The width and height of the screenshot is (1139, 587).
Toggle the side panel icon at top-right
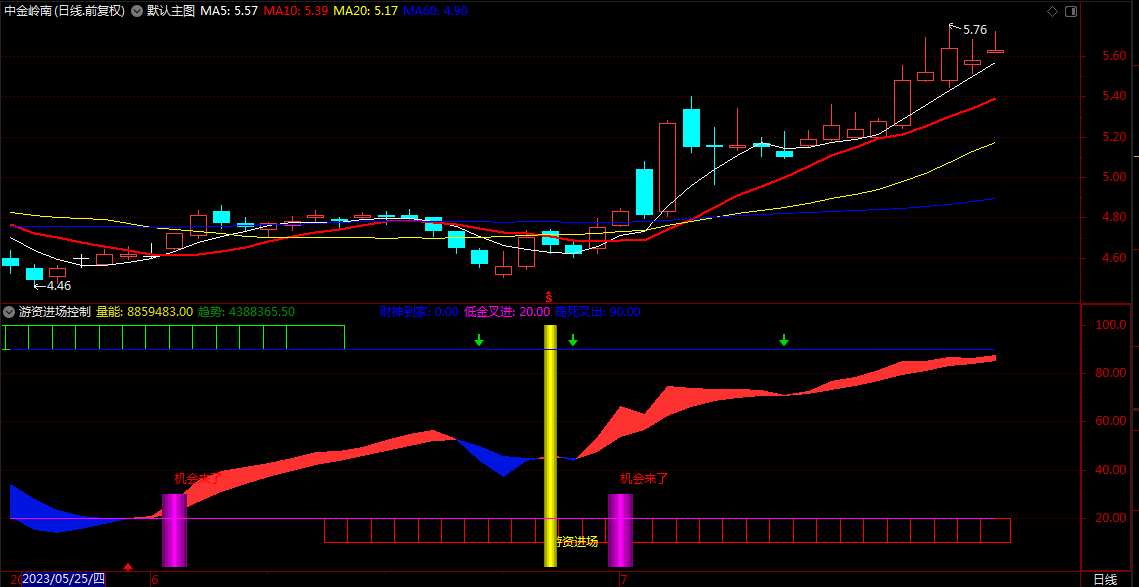[1070, 12]
